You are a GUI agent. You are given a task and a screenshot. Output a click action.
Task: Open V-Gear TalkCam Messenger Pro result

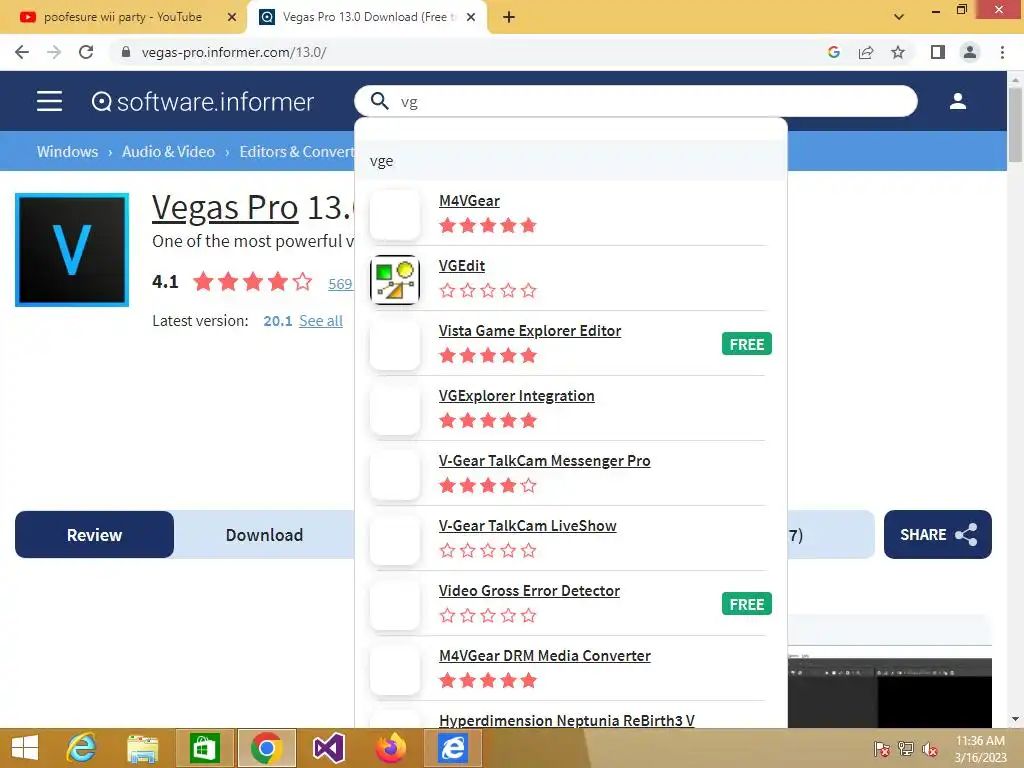[545, 460]
